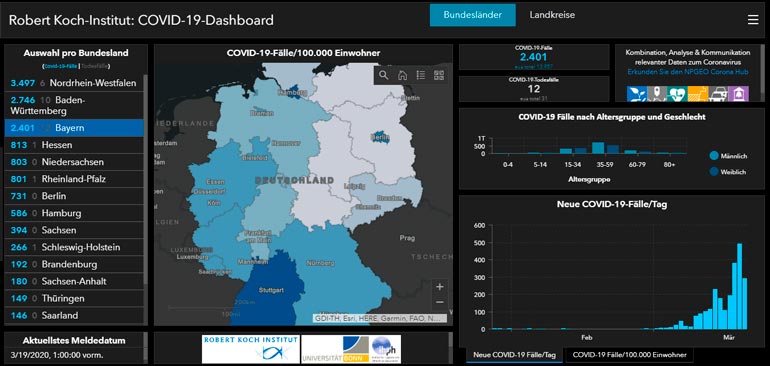Click the Robert Koch Institut logo

250,349
